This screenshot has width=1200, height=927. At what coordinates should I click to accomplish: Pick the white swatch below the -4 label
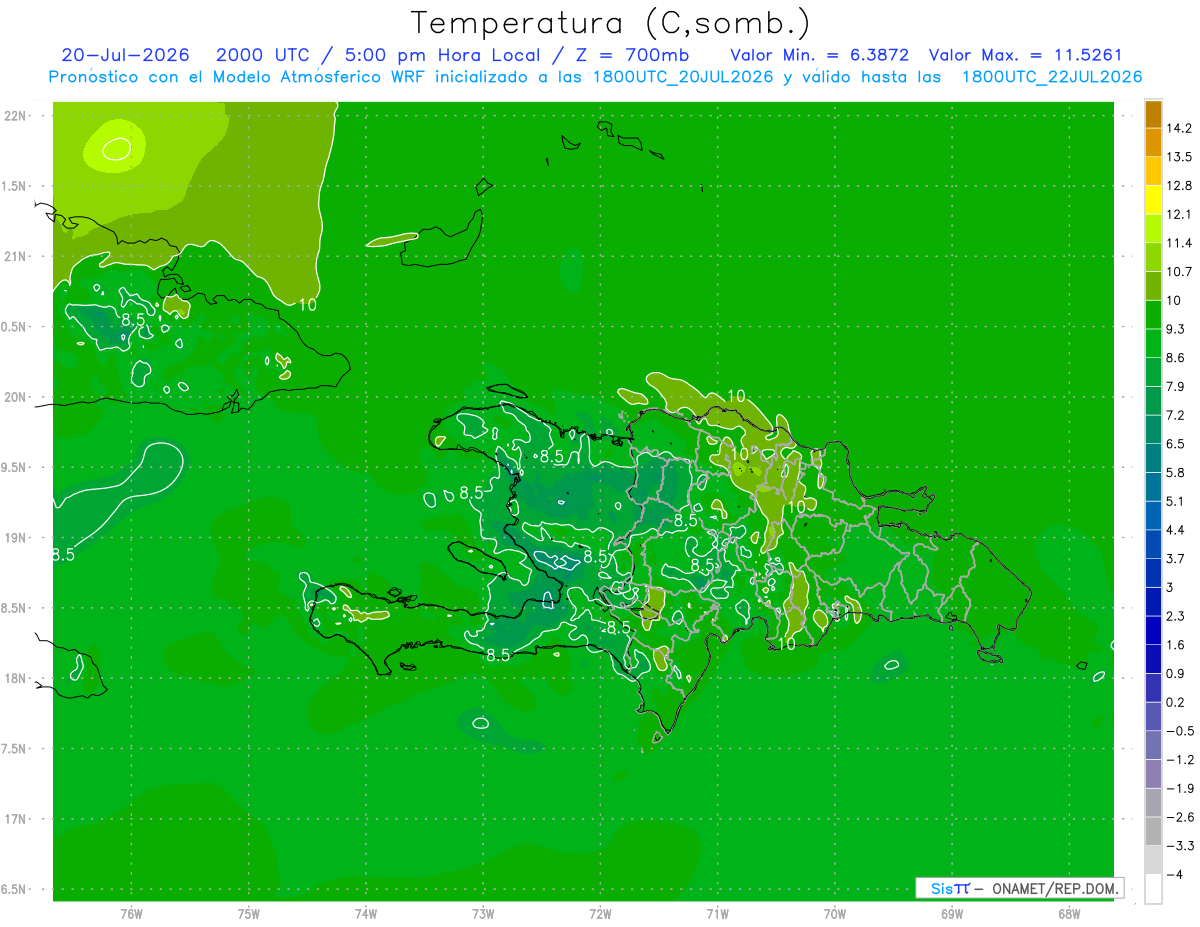pyautogui.click(x=1154, y=889)
